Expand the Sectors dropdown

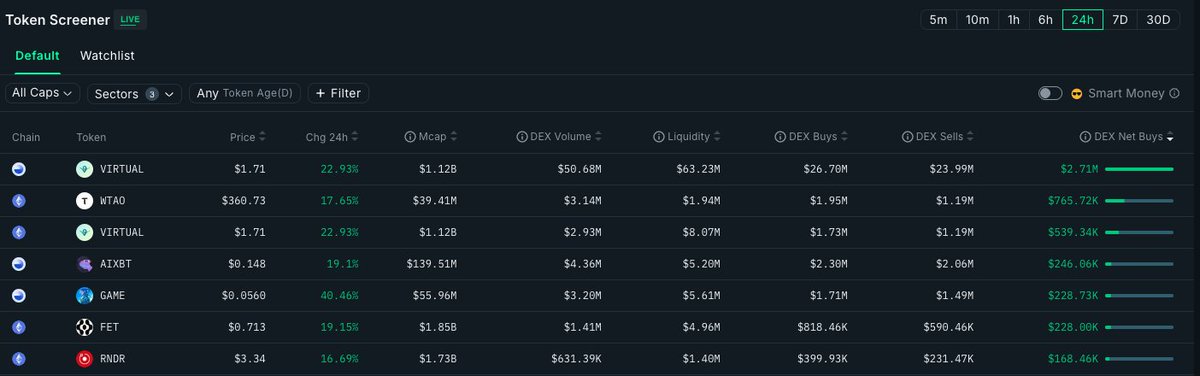[x=134, y=93]
